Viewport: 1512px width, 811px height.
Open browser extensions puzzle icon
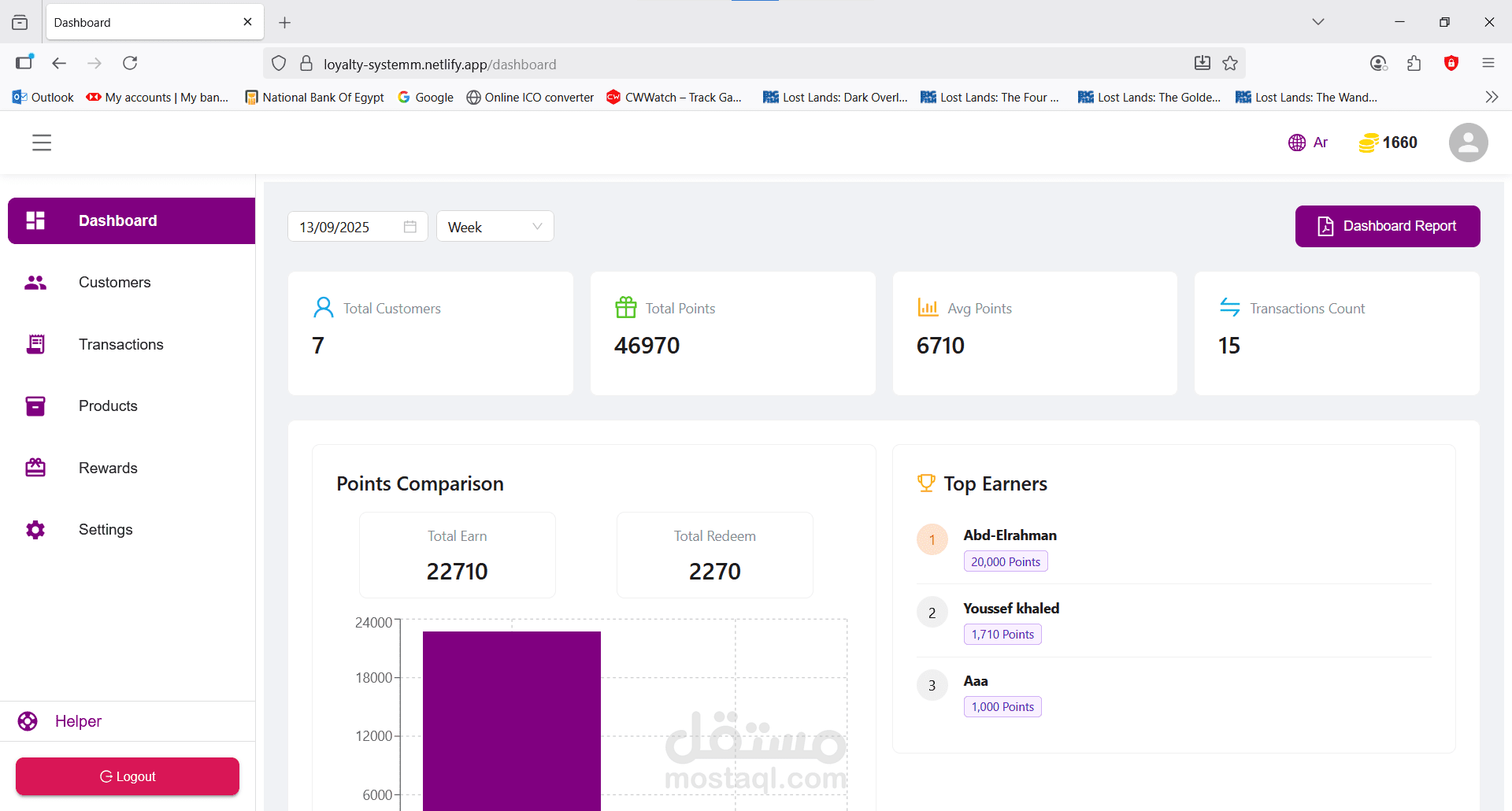[1414, 64]
